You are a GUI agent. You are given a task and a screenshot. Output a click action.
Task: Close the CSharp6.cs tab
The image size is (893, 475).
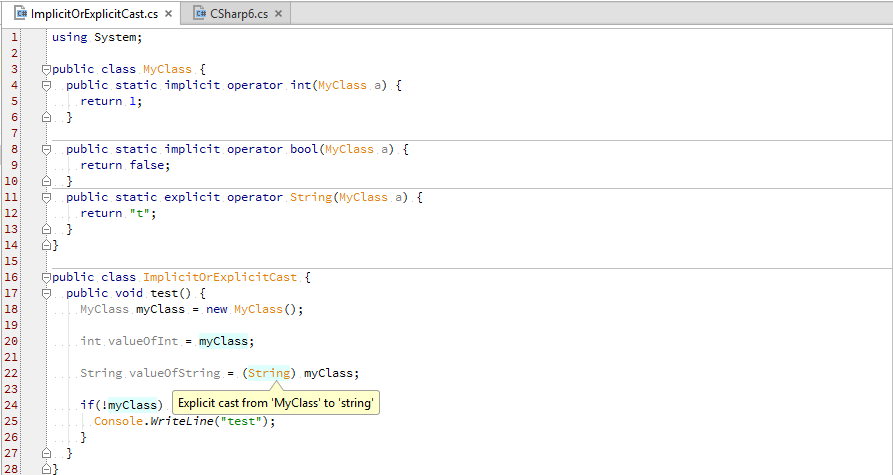278,14
